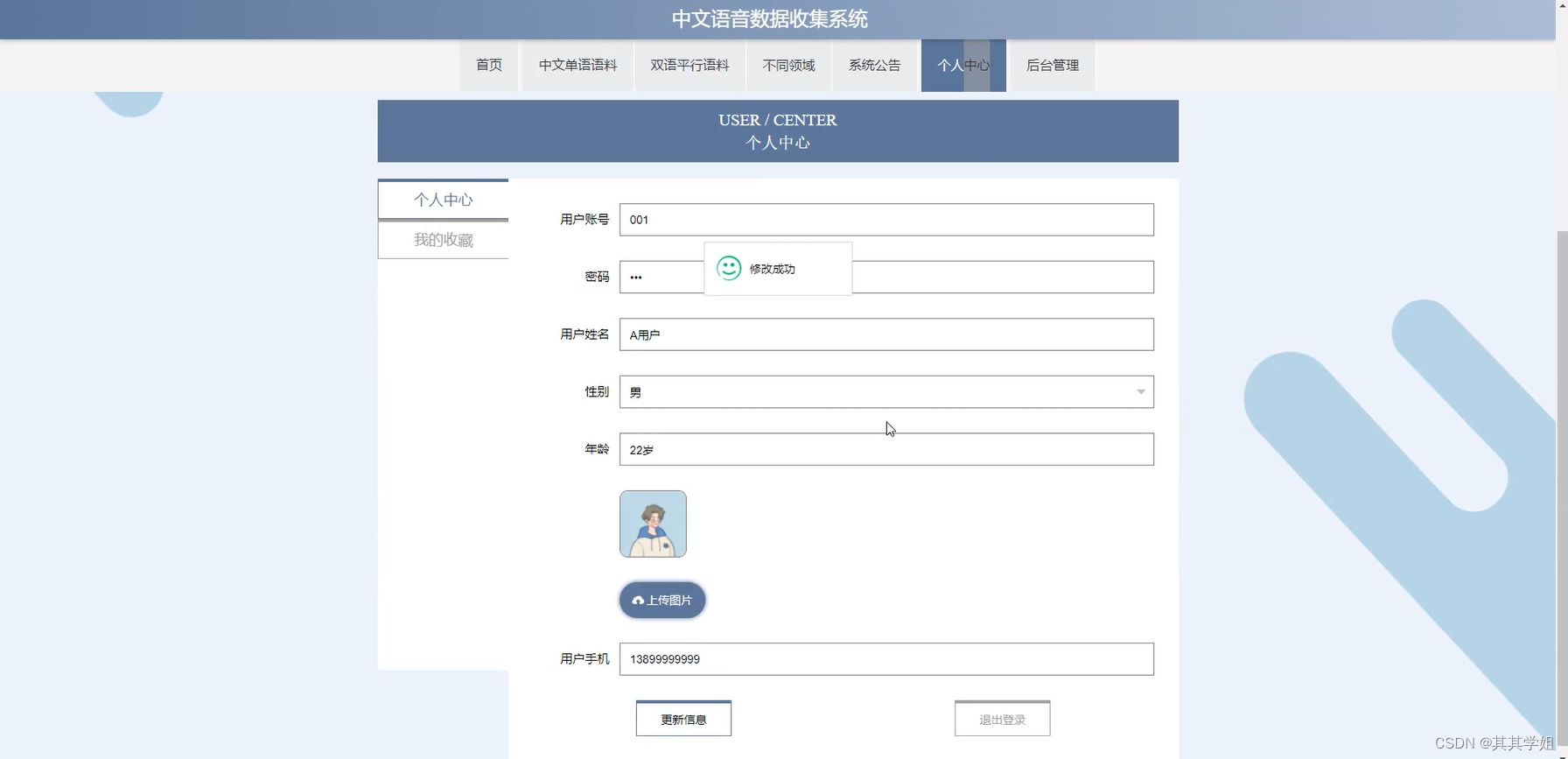Image resolution: width=1568 pixels, height=759 pixels.
Task: Click the 性别 dropdown arrow
Action: (1141, 392)
